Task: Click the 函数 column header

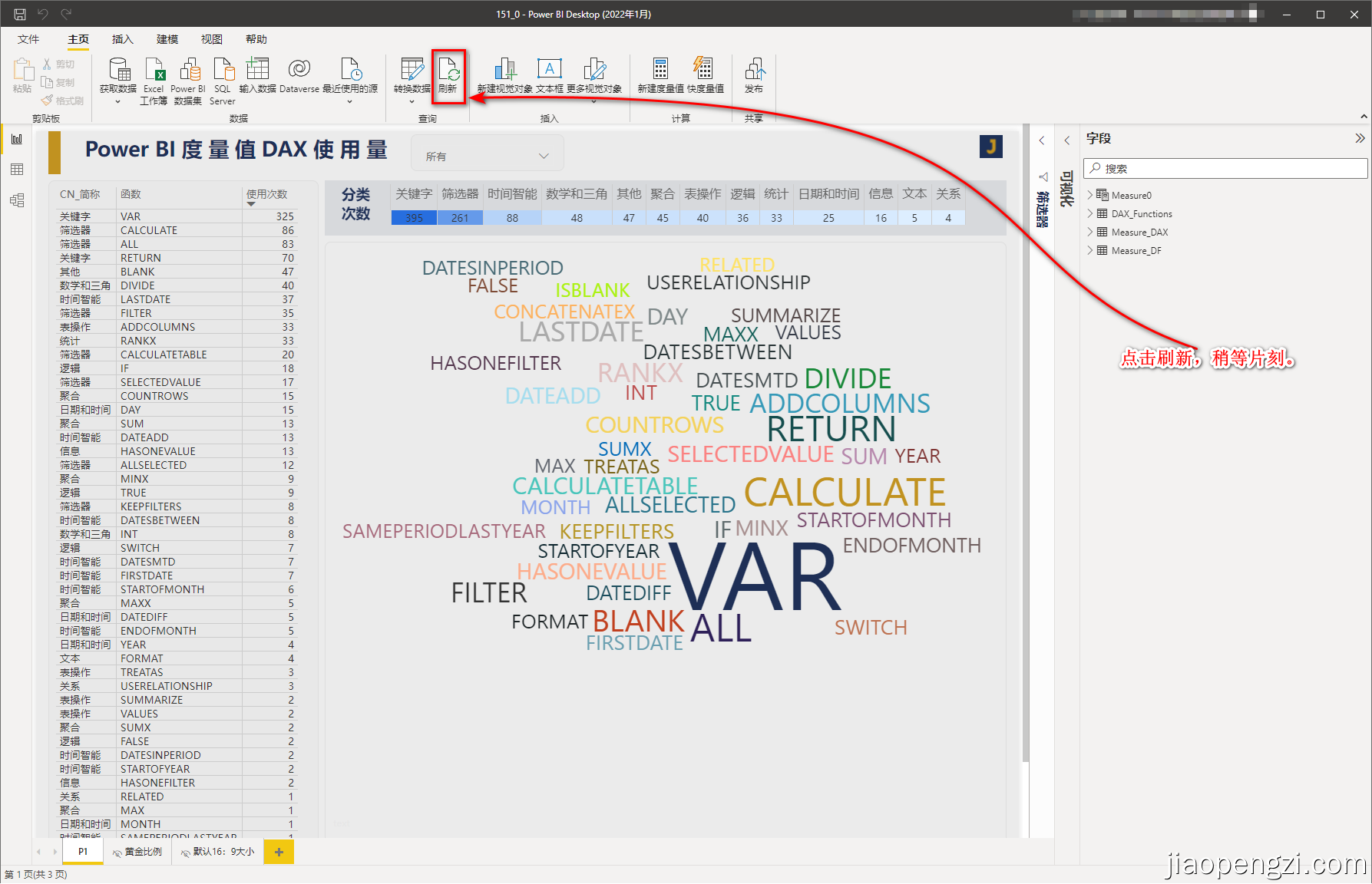Action: click(131, 194)
